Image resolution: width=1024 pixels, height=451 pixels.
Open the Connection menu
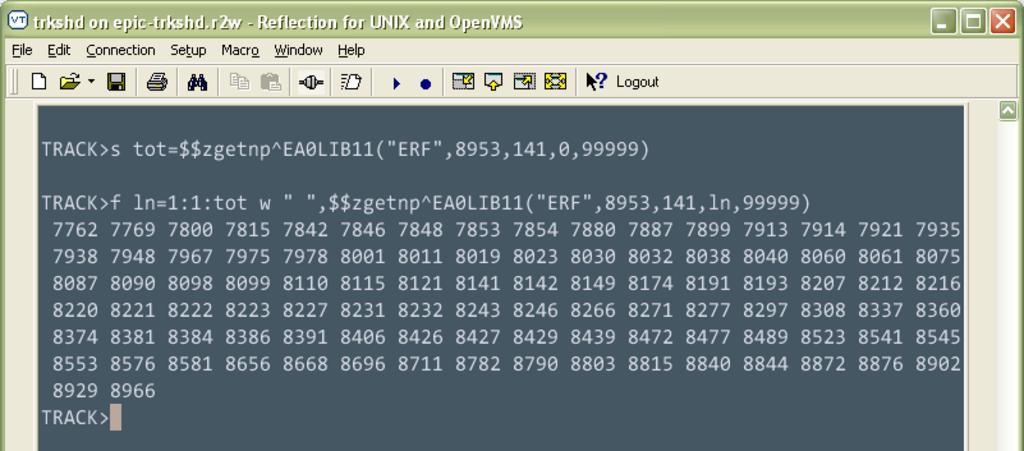pyautogui.click(x=120, y=50)
